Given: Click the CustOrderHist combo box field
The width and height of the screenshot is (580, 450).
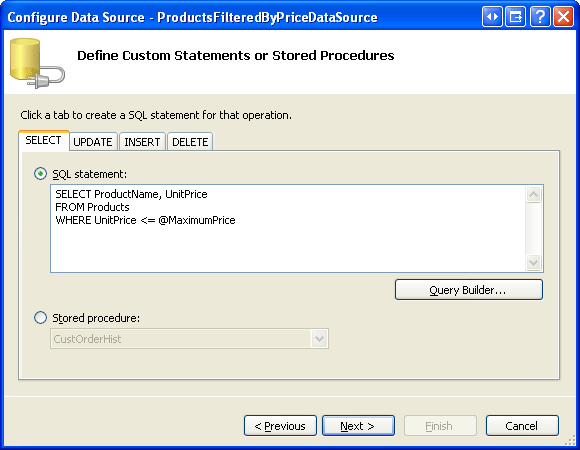Looking at the screenshot, I should pos(189,339).
